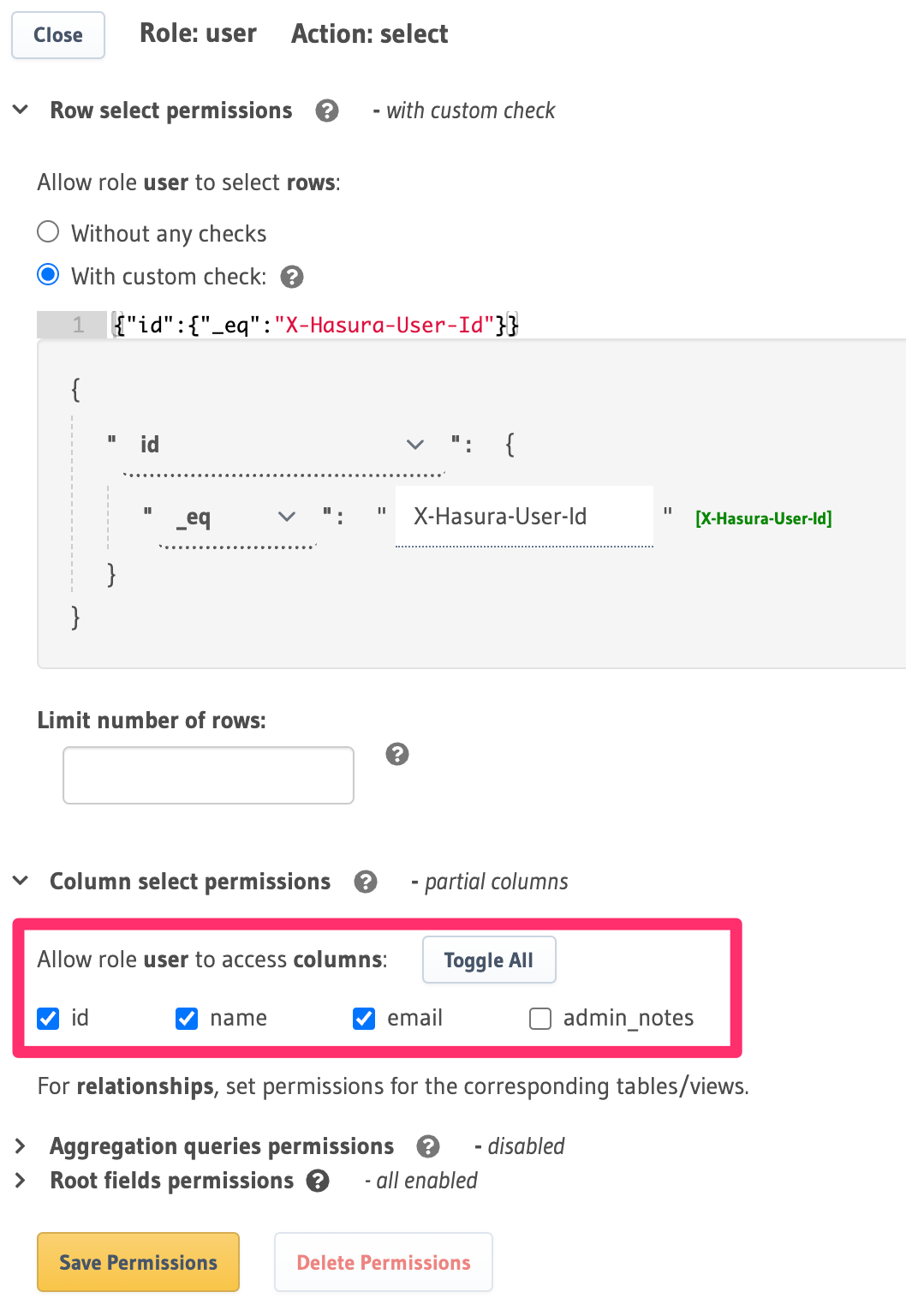The height and width of the screenshot is (1316, 906).
Task: Click the Toggle All columns button
Action: coord(488,960)
